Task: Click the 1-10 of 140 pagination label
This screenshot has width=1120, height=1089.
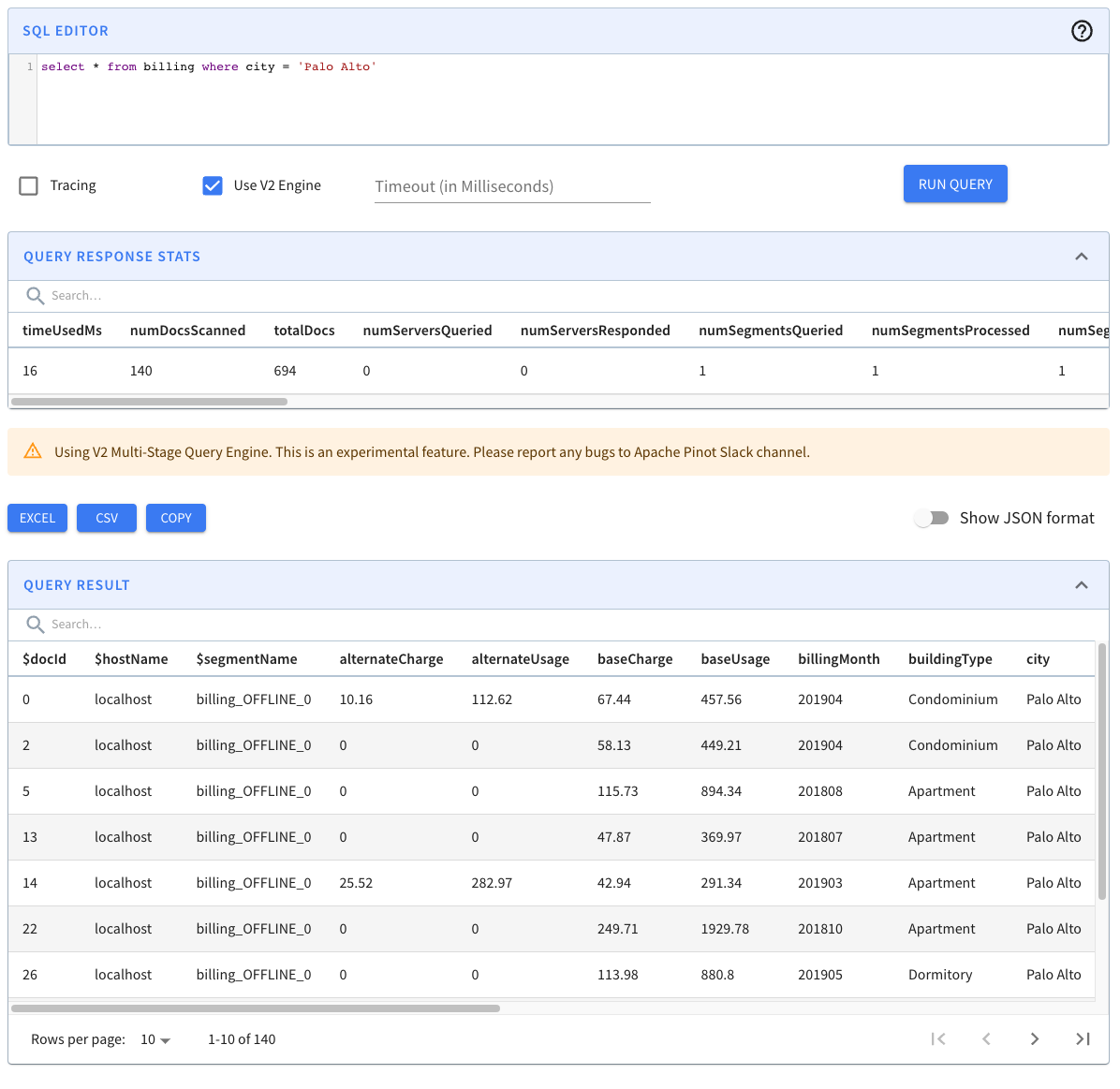Action: (x=242, y=1039)
